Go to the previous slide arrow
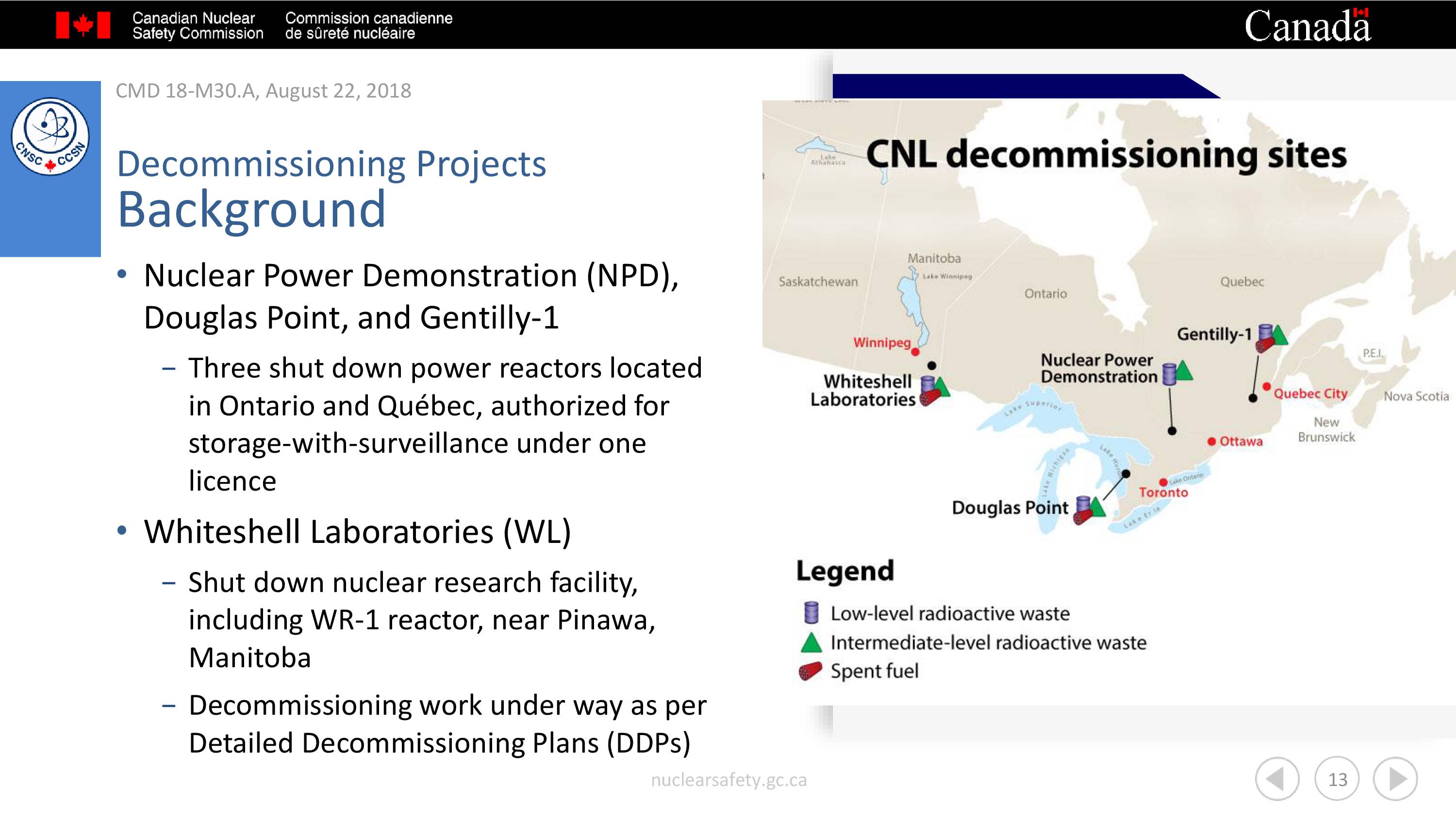 tap(1277, 778)
